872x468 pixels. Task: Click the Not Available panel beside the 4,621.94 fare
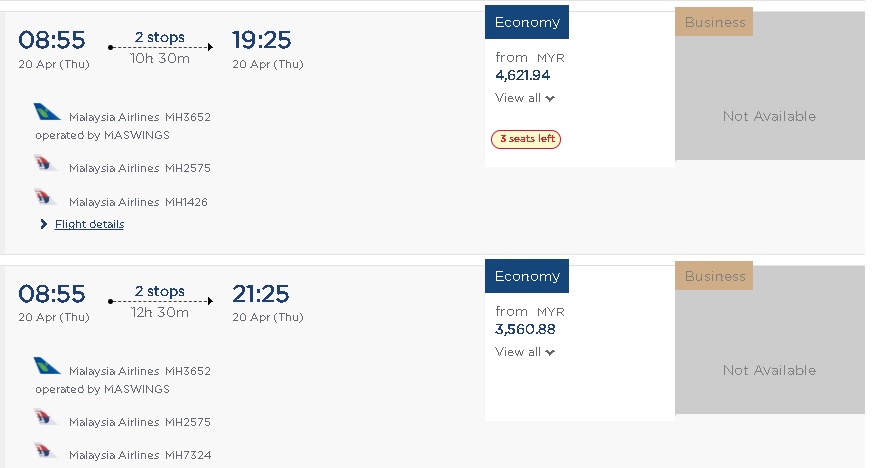pyautogui.click(x=769, y=116)
